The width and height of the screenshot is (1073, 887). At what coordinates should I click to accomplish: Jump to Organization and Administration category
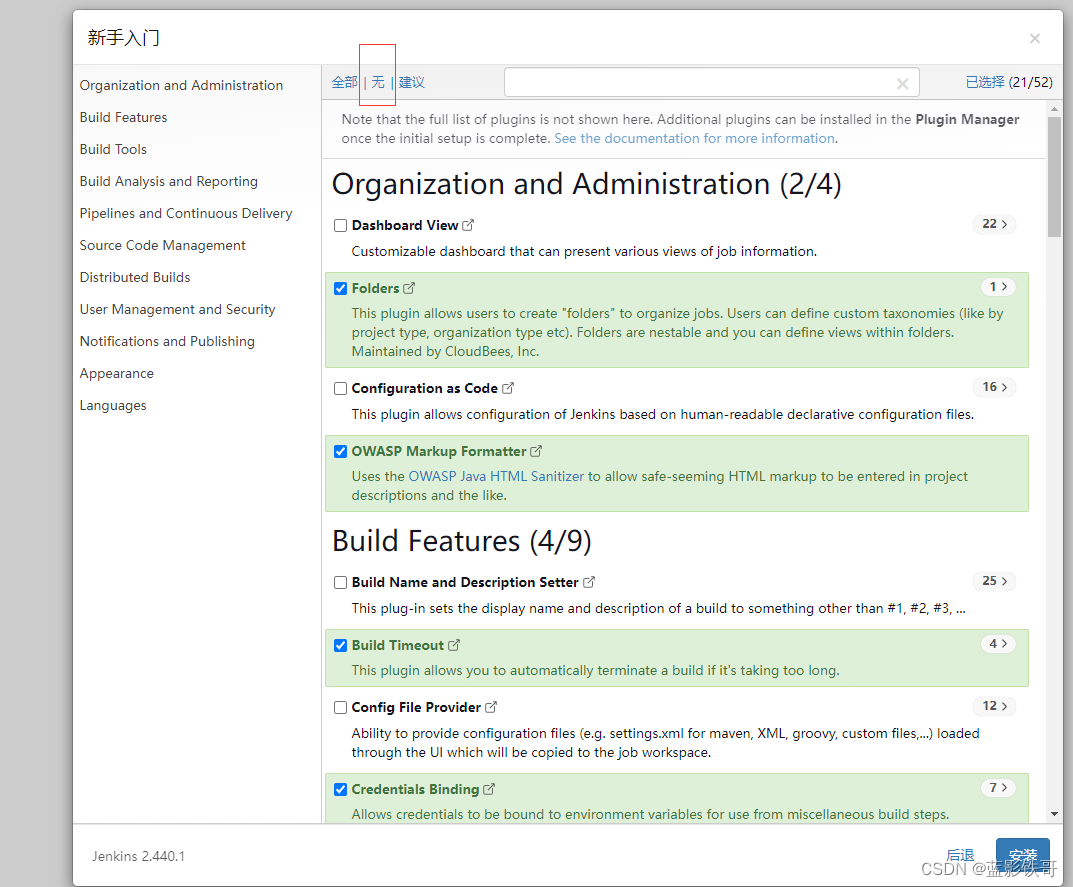pyautogui.click(x=181, y=86)
